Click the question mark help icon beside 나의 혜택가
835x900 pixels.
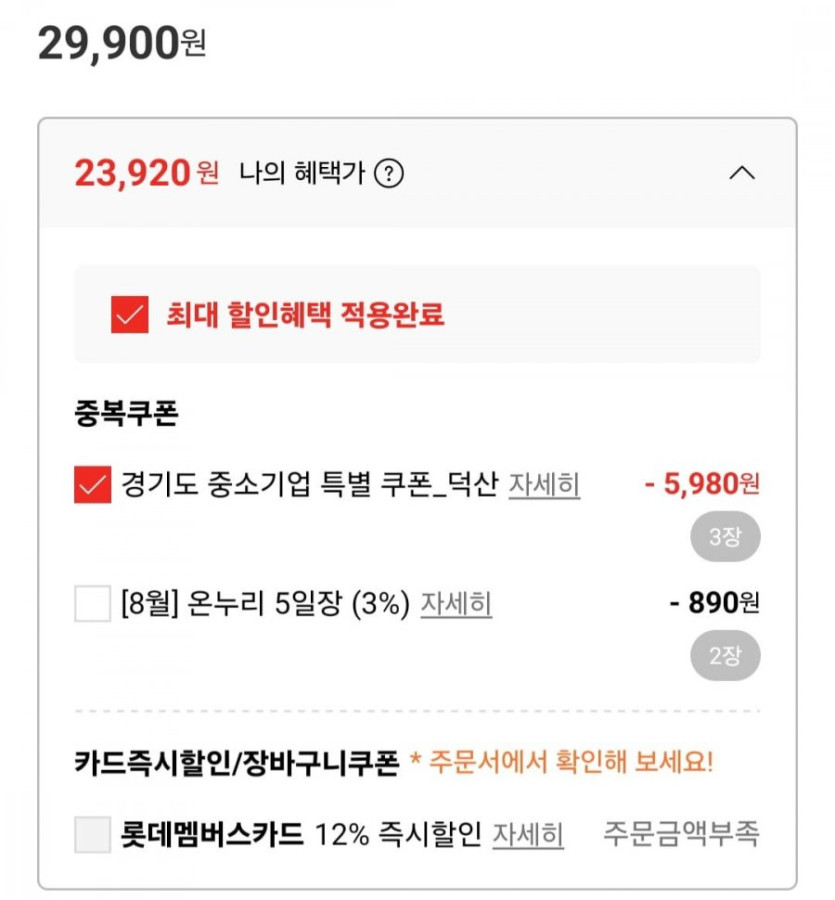[x=389, y=174]
